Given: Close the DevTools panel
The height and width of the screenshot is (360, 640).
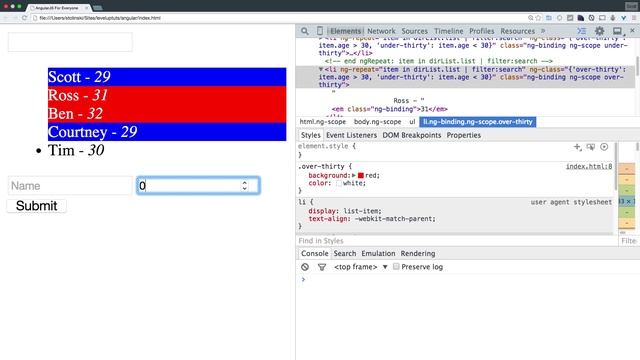Looking at the screenshot, I should (x=633, y=31).
